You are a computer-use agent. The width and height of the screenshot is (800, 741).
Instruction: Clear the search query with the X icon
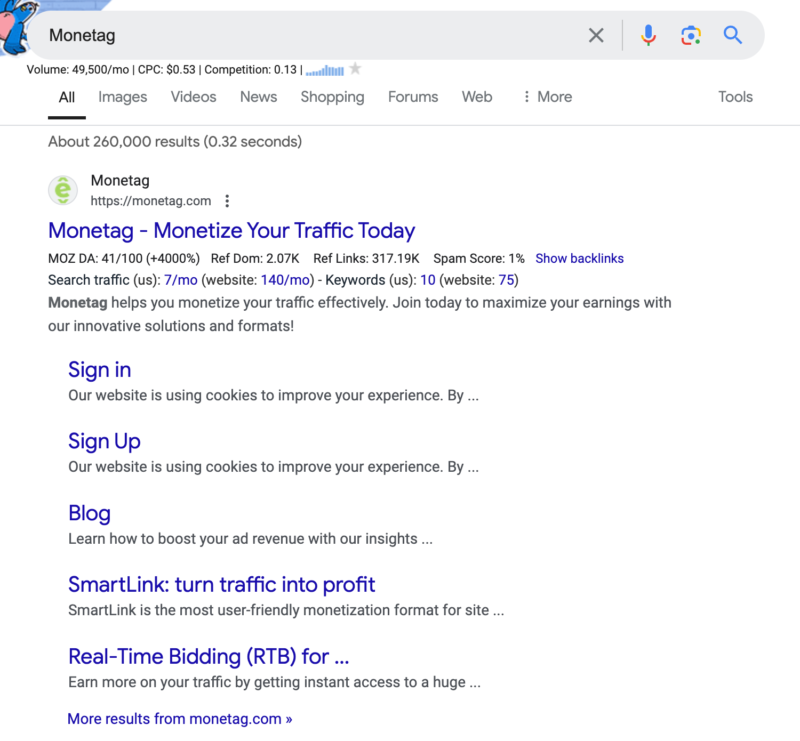point(596,34)
